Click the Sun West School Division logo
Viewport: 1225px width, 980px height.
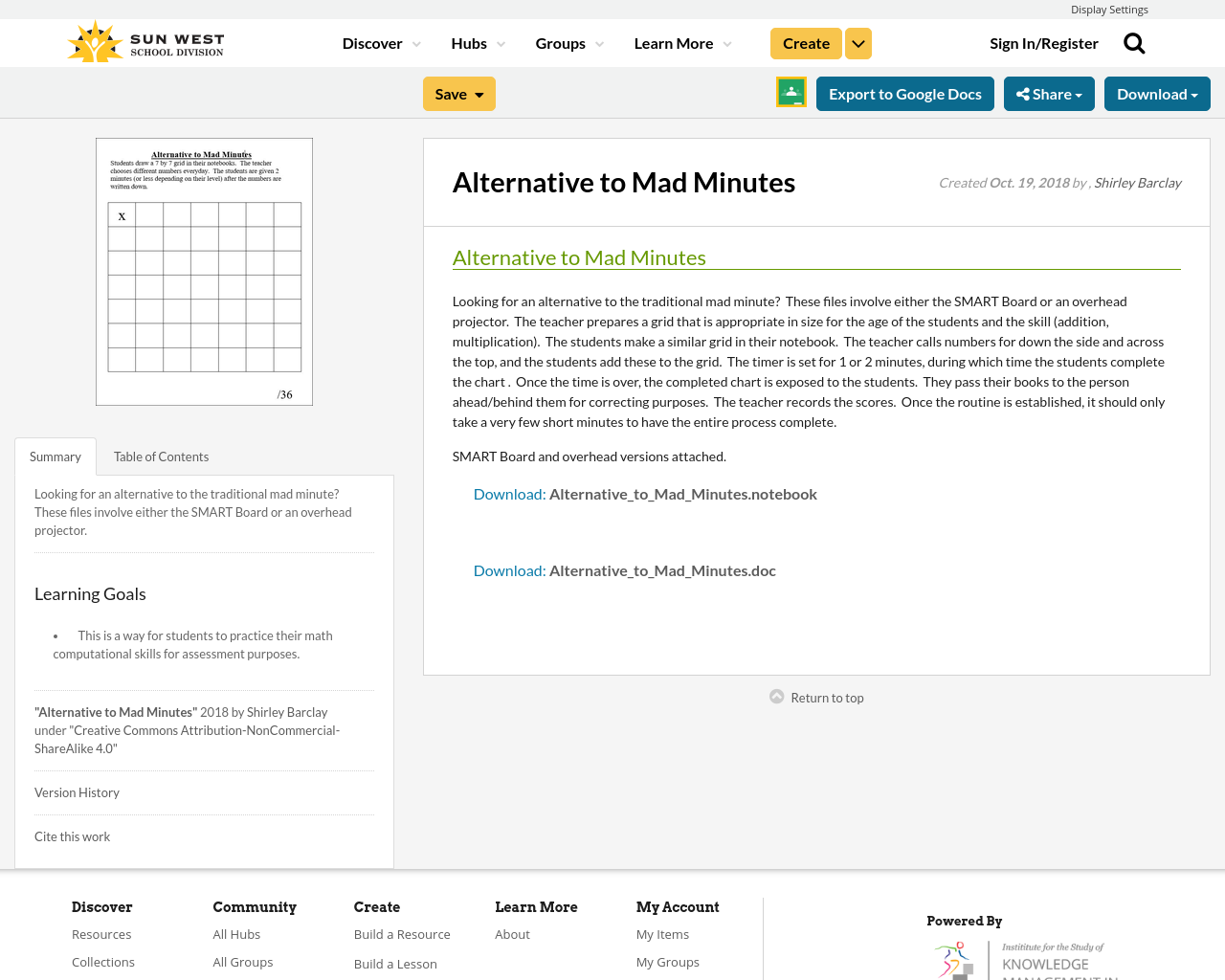point(144,40)
